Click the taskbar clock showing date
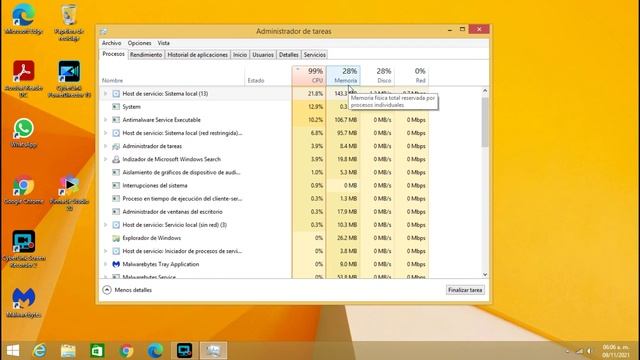The height and width of the screenshot is (360, 640). [616, 351]
